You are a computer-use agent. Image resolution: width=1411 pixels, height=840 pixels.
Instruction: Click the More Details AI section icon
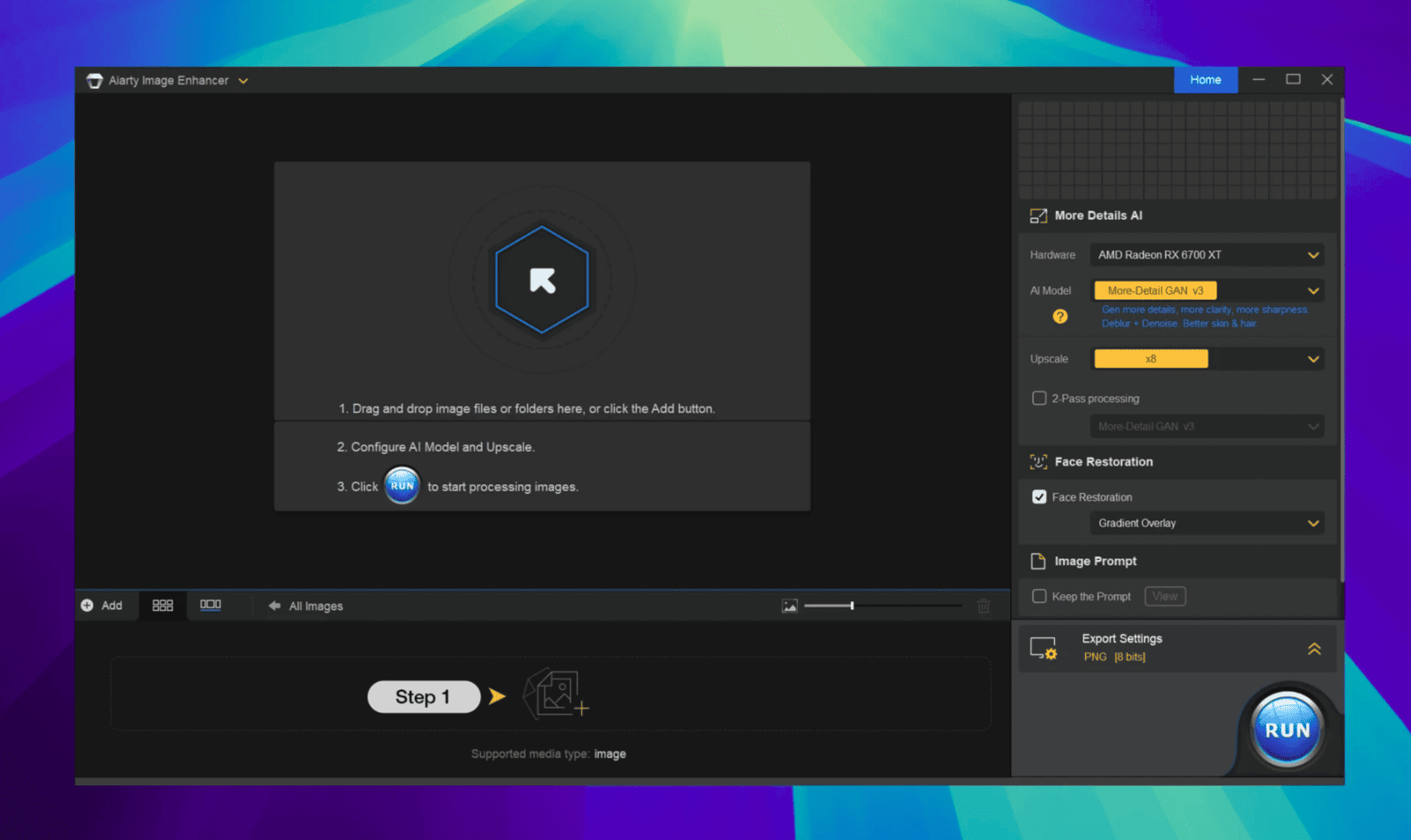tap(1038, 216)
